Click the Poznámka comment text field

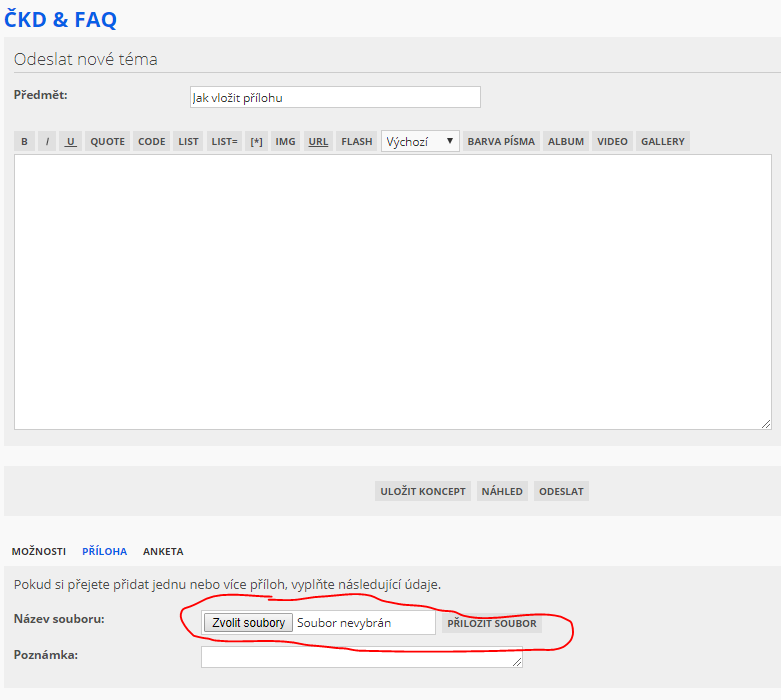click(x=361, y=657)
